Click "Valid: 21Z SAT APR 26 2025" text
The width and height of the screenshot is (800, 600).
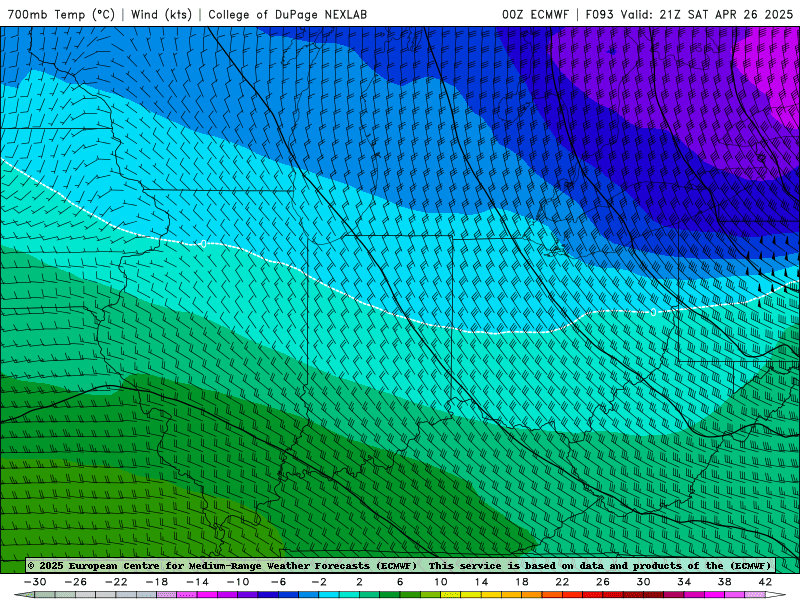[707, 14]
